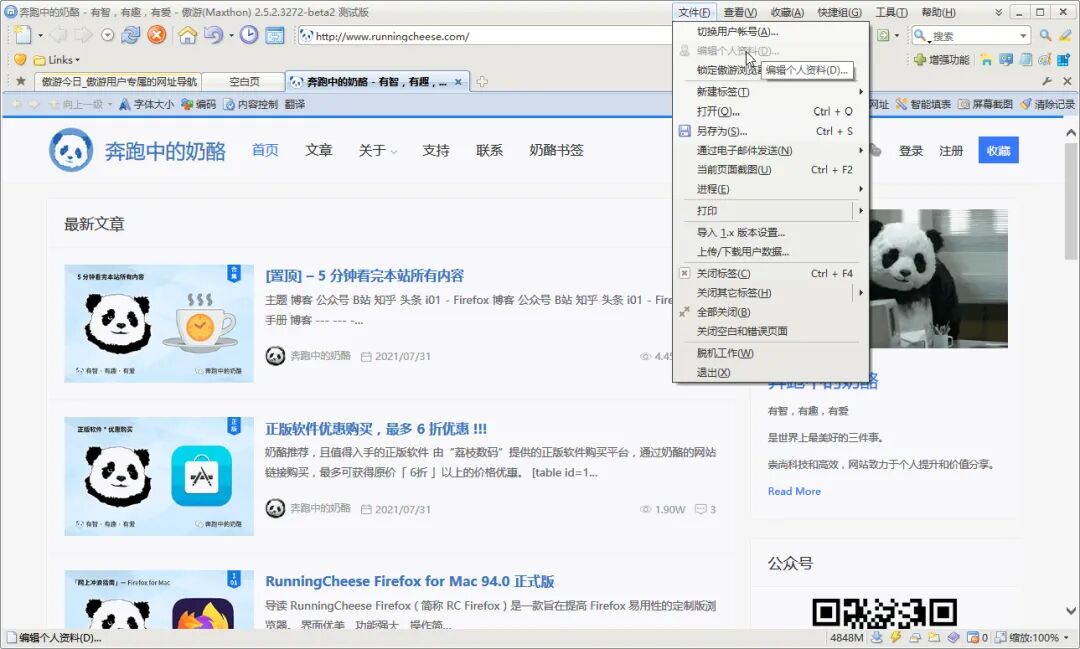The width and height of the screenshot is (1080, 649).
Task: Click the star icon beside tabs
Action: point(21,81)
